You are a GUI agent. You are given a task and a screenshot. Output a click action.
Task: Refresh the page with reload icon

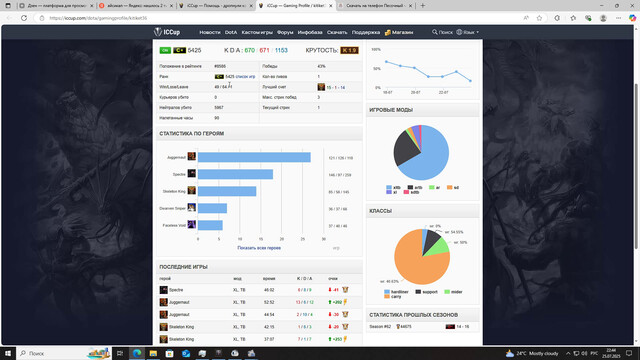click(24, 18)
